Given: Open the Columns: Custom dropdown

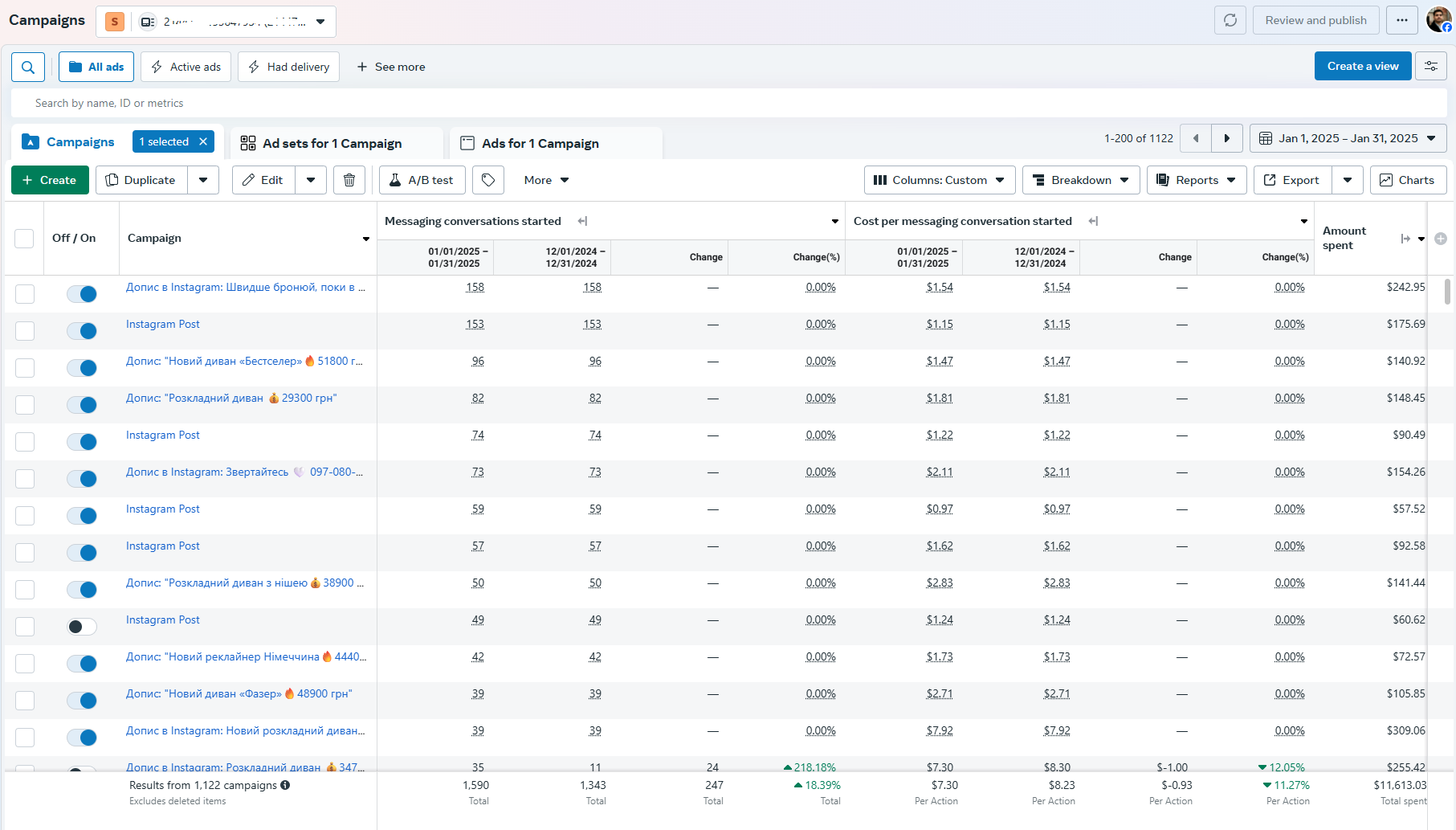Looking at the screenshot, I should point(940,180).
